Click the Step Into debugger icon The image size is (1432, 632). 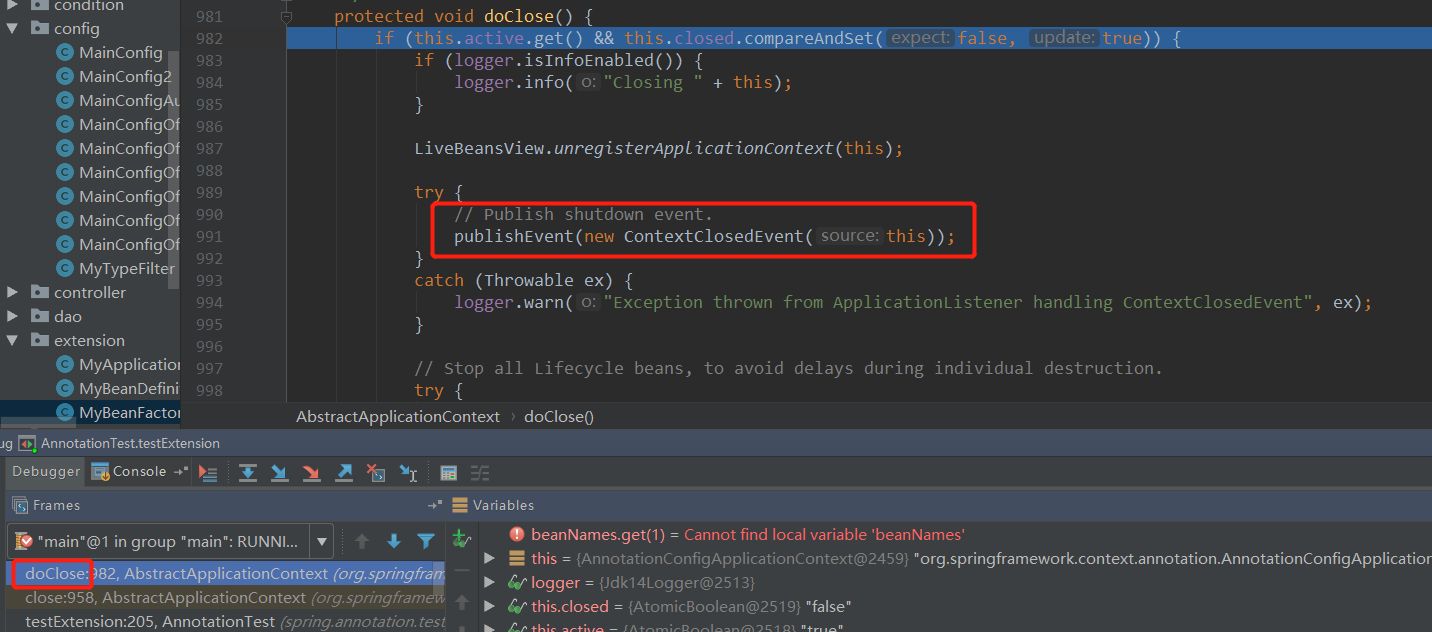(280, 472)
